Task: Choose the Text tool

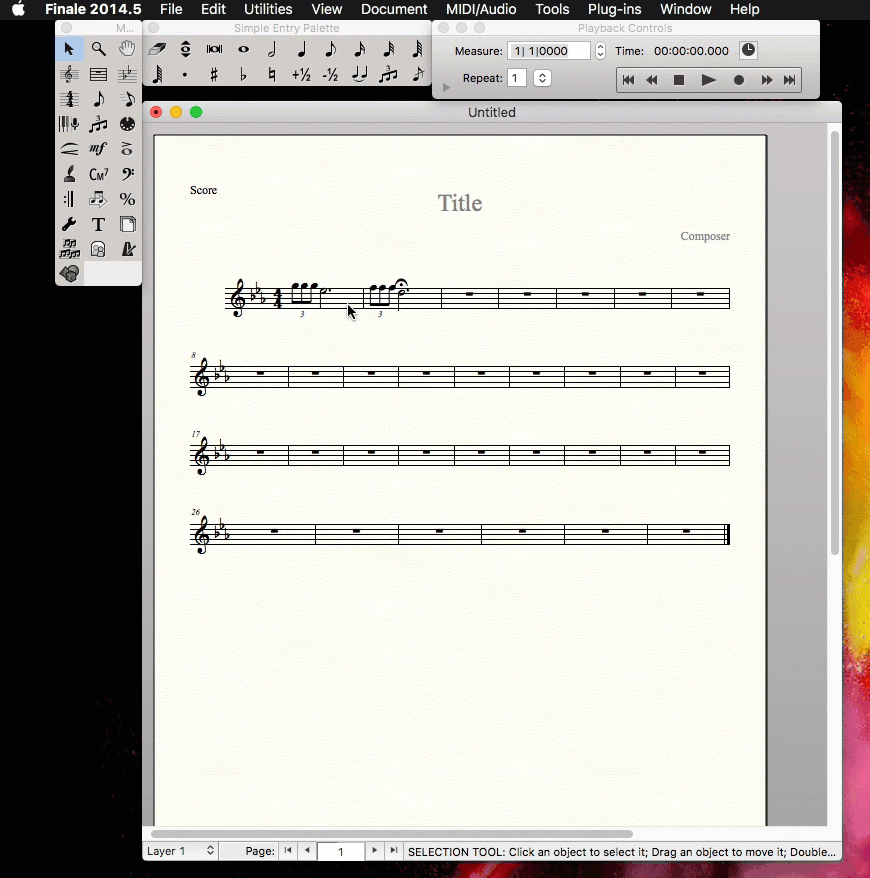Action: pos(98,224)
